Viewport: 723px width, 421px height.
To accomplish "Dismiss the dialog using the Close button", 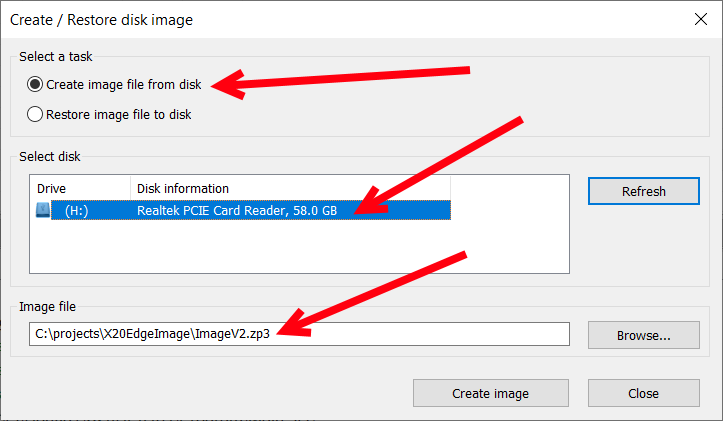I will [642, 393].
